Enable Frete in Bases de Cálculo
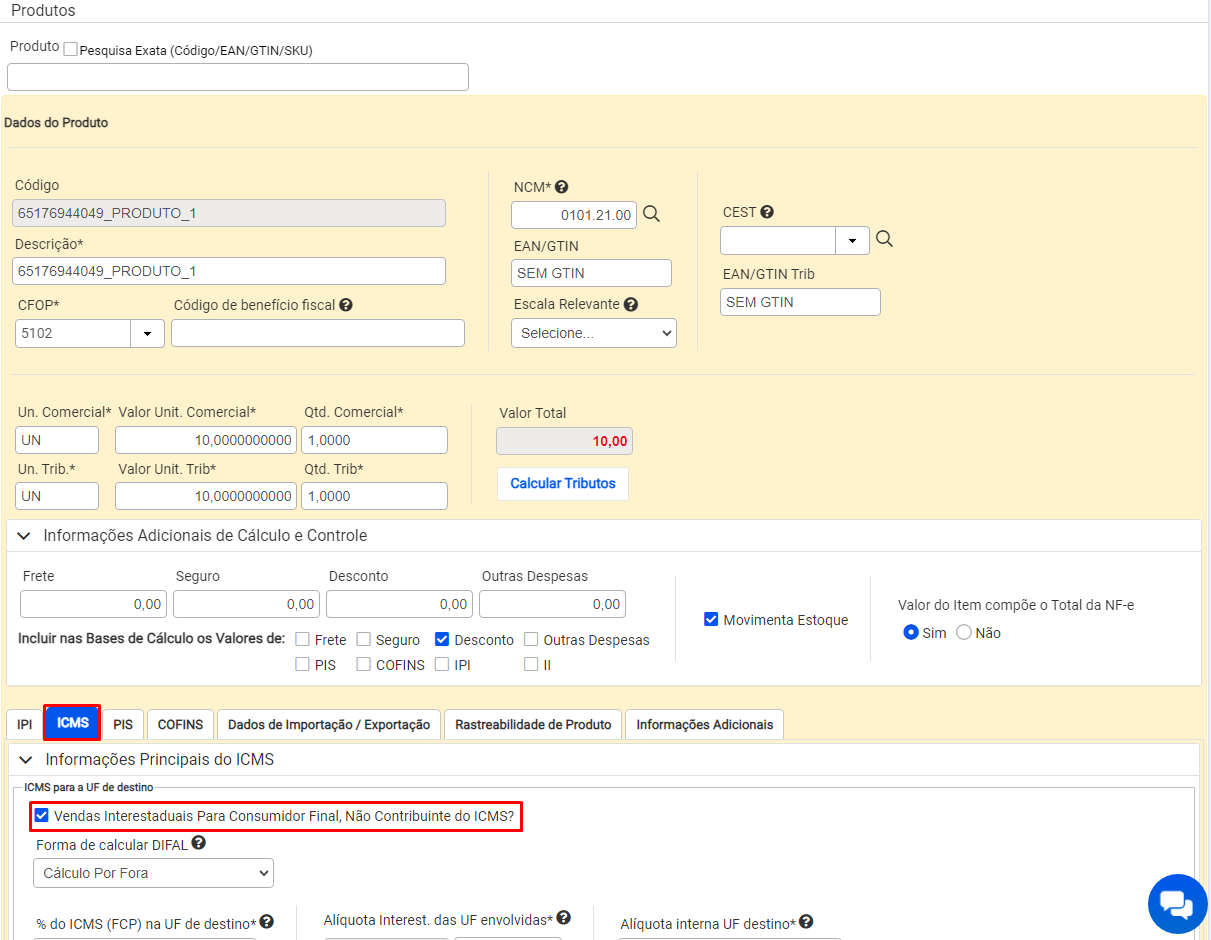This screenshot has width=1211, height=940. pos(303,639)
